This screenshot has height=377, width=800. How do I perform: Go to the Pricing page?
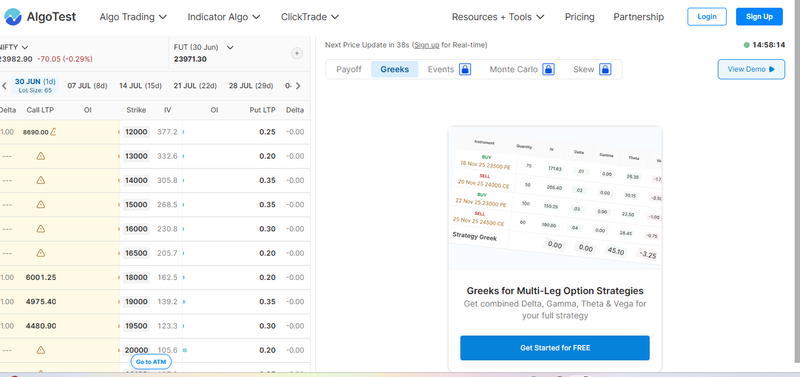(x=580, y=17)
